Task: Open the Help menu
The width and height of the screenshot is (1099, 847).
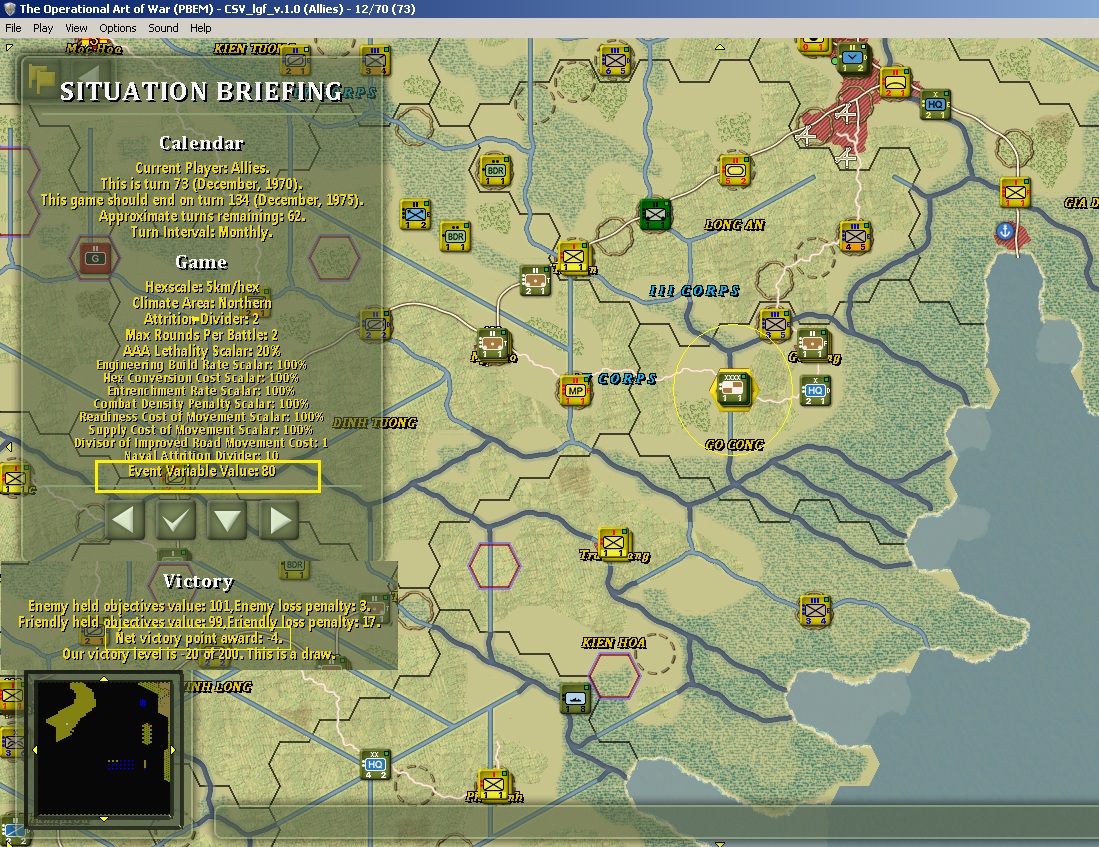Action: [200, 28]
